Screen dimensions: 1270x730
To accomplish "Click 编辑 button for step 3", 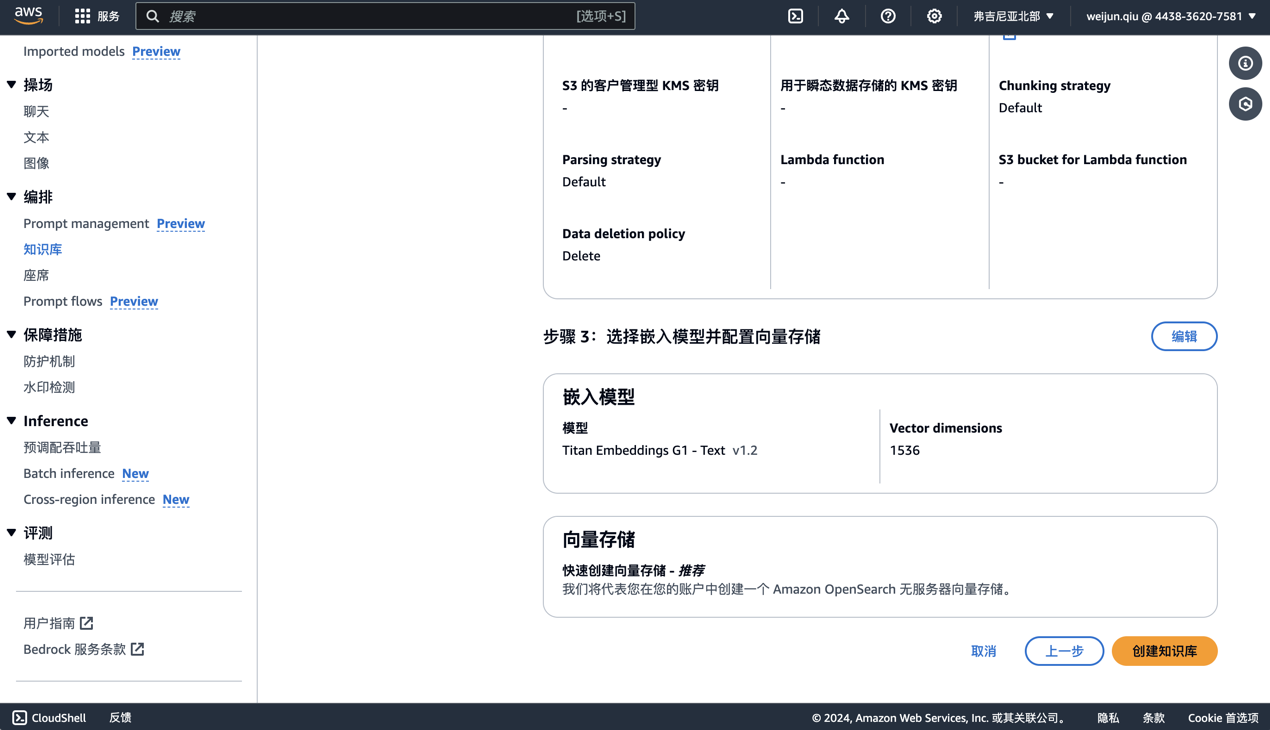I will tap(1184, 336).
